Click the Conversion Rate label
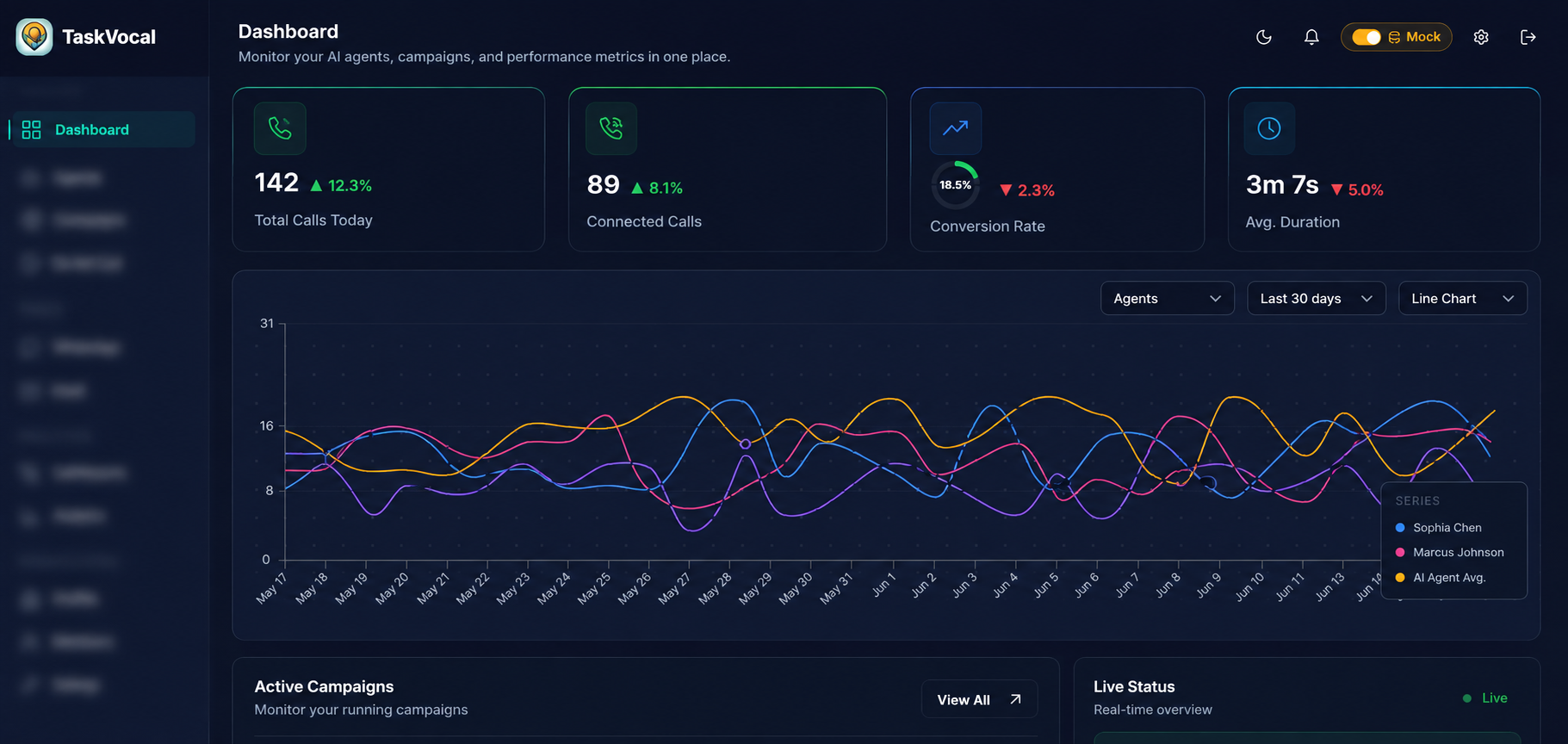The height and width of the screenshot is (744, 1568). pyautogui.click(x=988, y=226)
